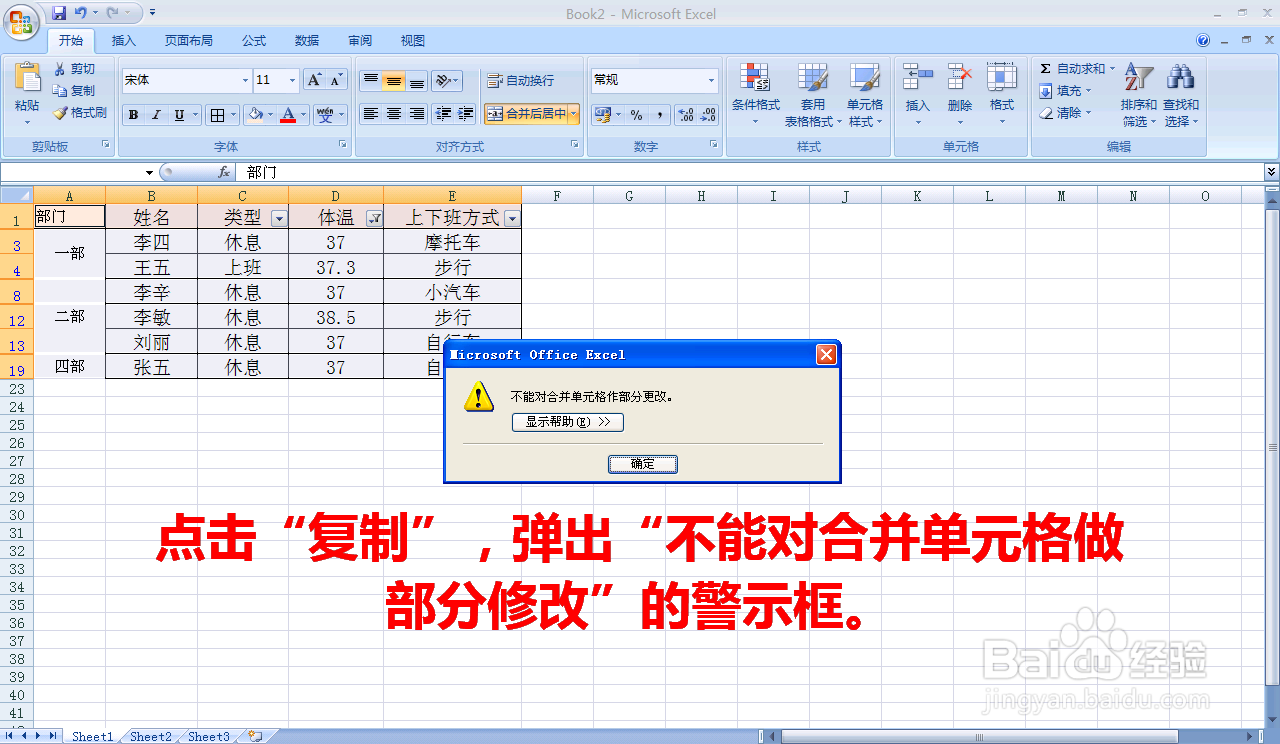The height and width of the screenshot is (744, 1280).
Task: Click the decrease indent icon
Action: 443,114
